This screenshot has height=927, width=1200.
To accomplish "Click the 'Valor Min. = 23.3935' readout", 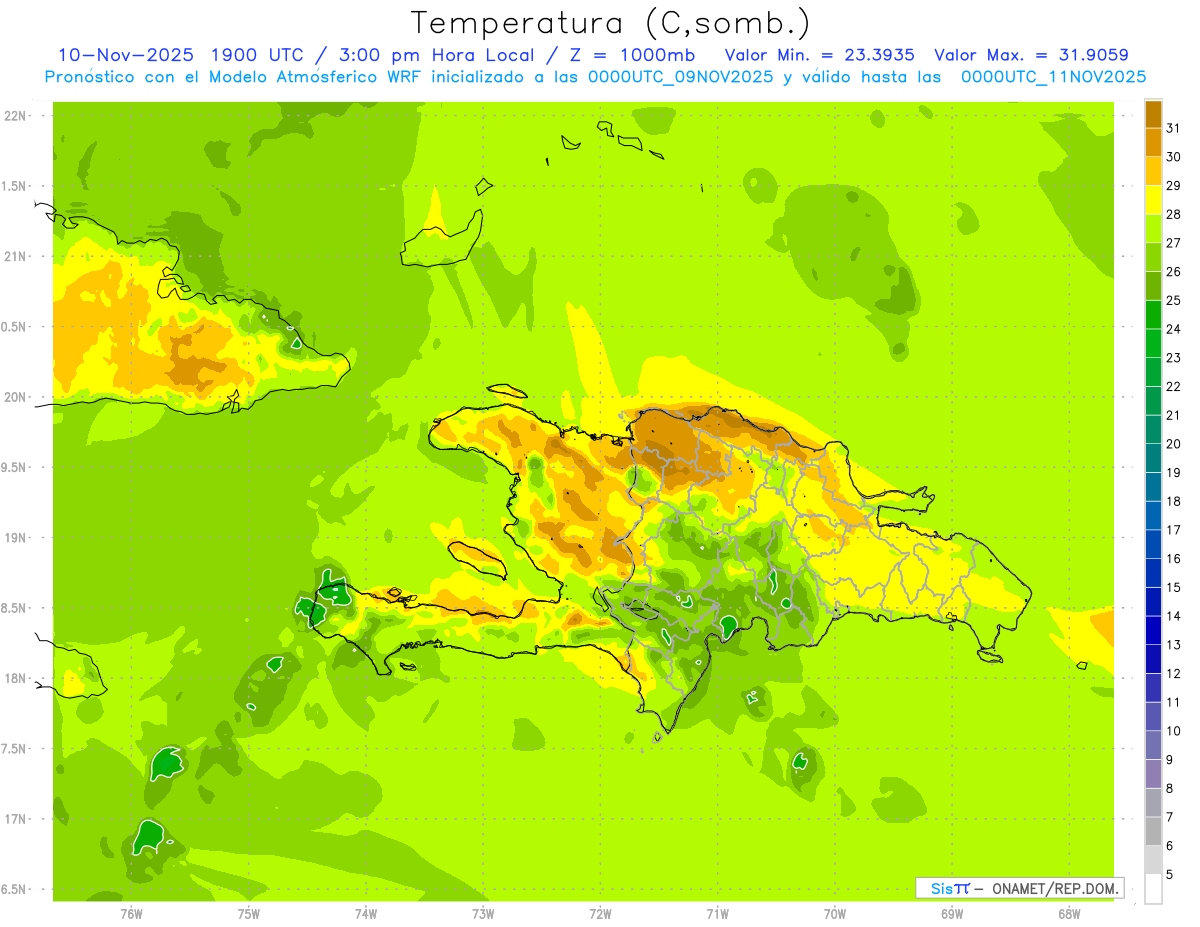I will click(819, 55).
